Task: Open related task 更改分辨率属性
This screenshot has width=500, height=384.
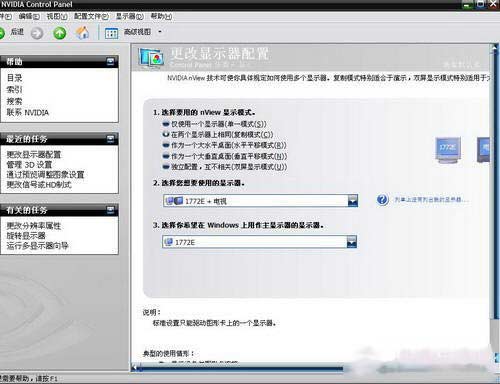Action: point(34,226)
